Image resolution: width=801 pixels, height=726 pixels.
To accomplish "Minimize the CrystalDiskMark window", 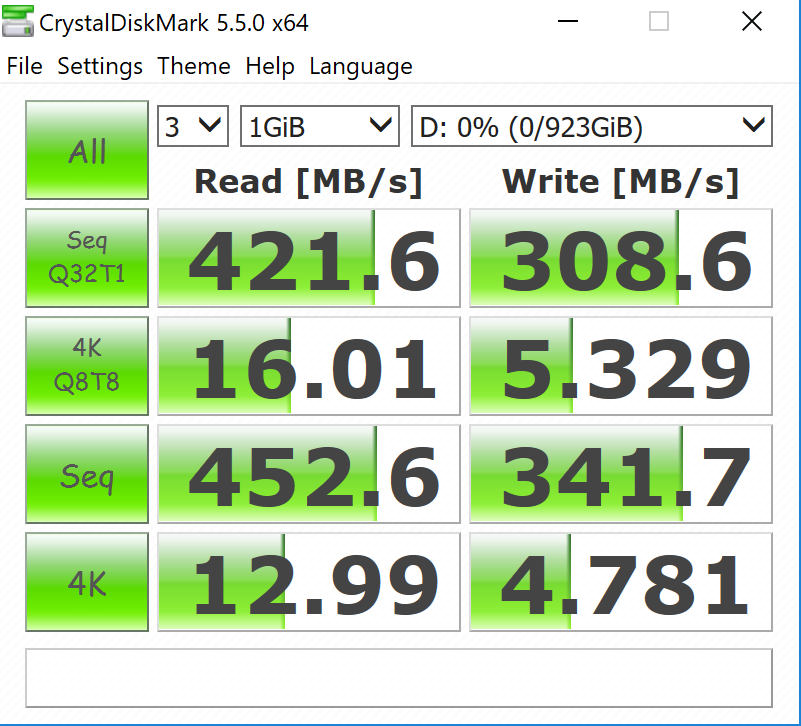I will click(x=568, y=21).
